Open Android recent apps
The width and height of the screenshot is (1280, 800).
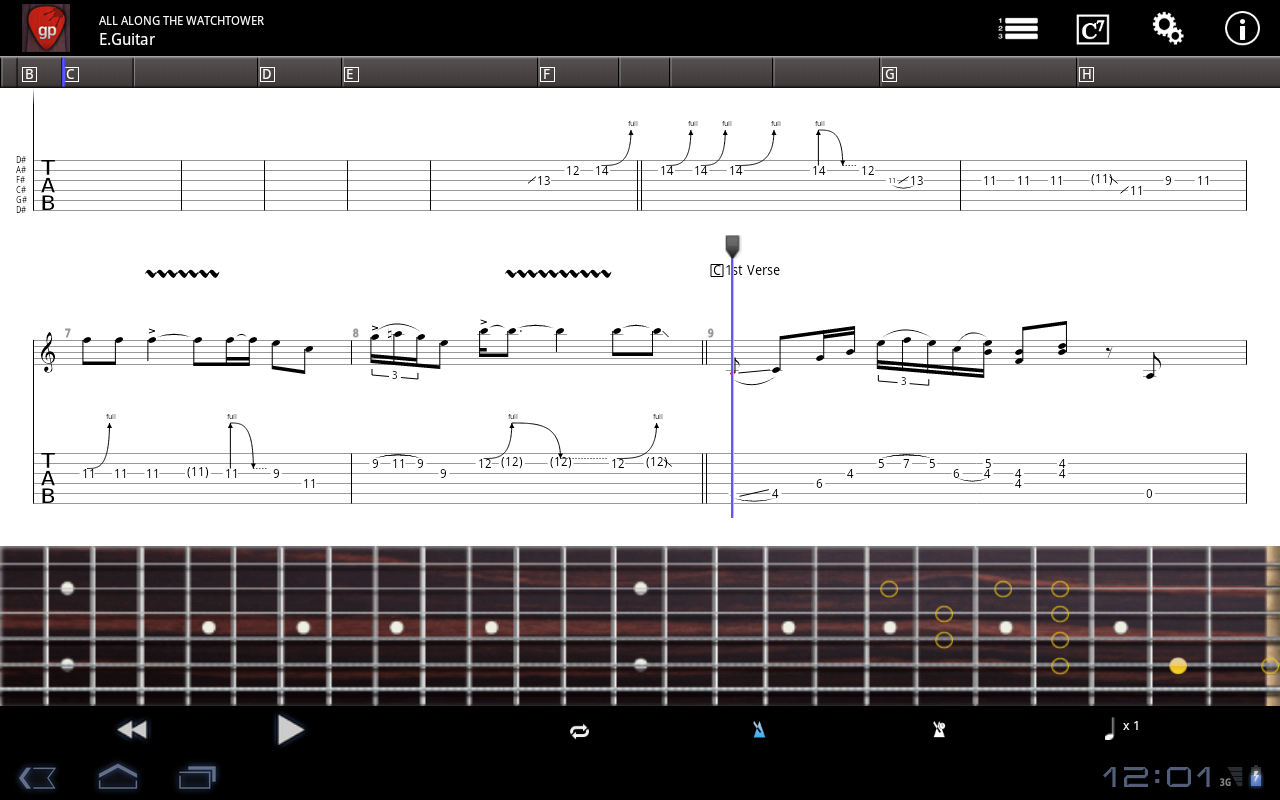click(197, 776)
